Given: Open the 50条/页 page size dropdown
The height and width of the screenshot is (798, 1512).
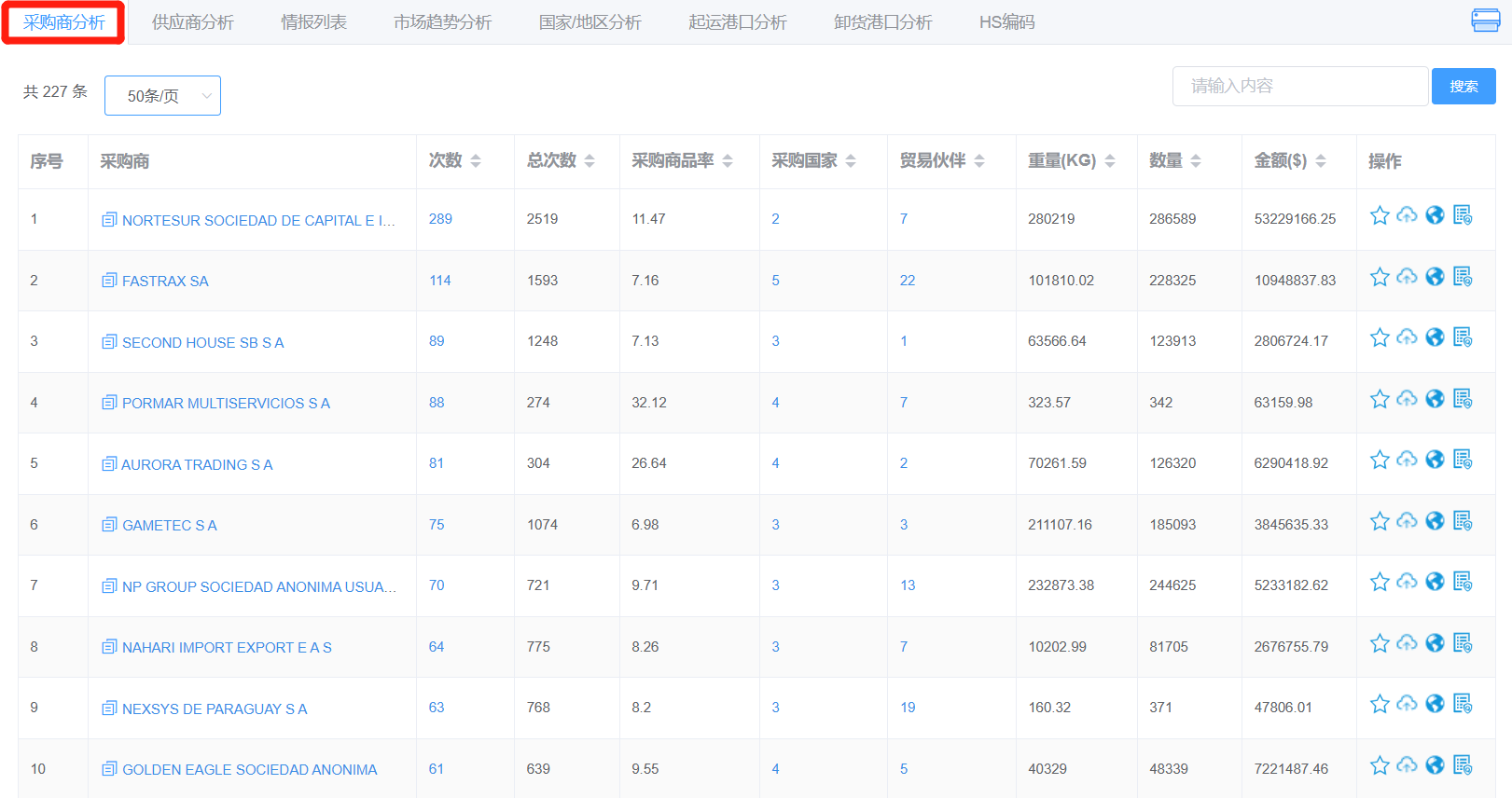Looking at the screenshot, I should coord(162,96).
